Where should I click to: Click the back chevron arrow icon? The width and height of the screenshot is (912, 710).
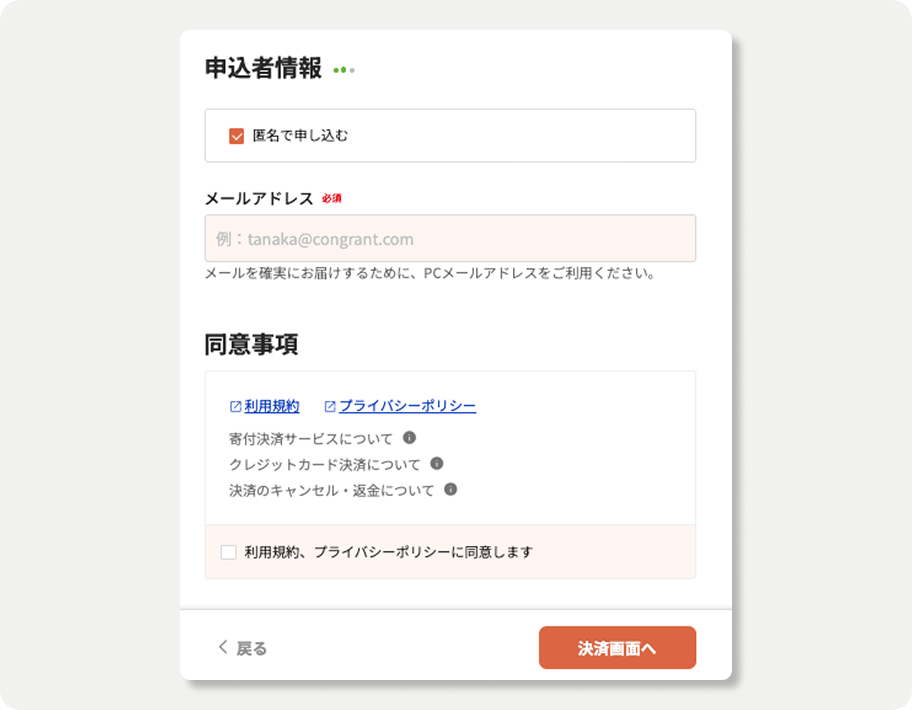223,647
